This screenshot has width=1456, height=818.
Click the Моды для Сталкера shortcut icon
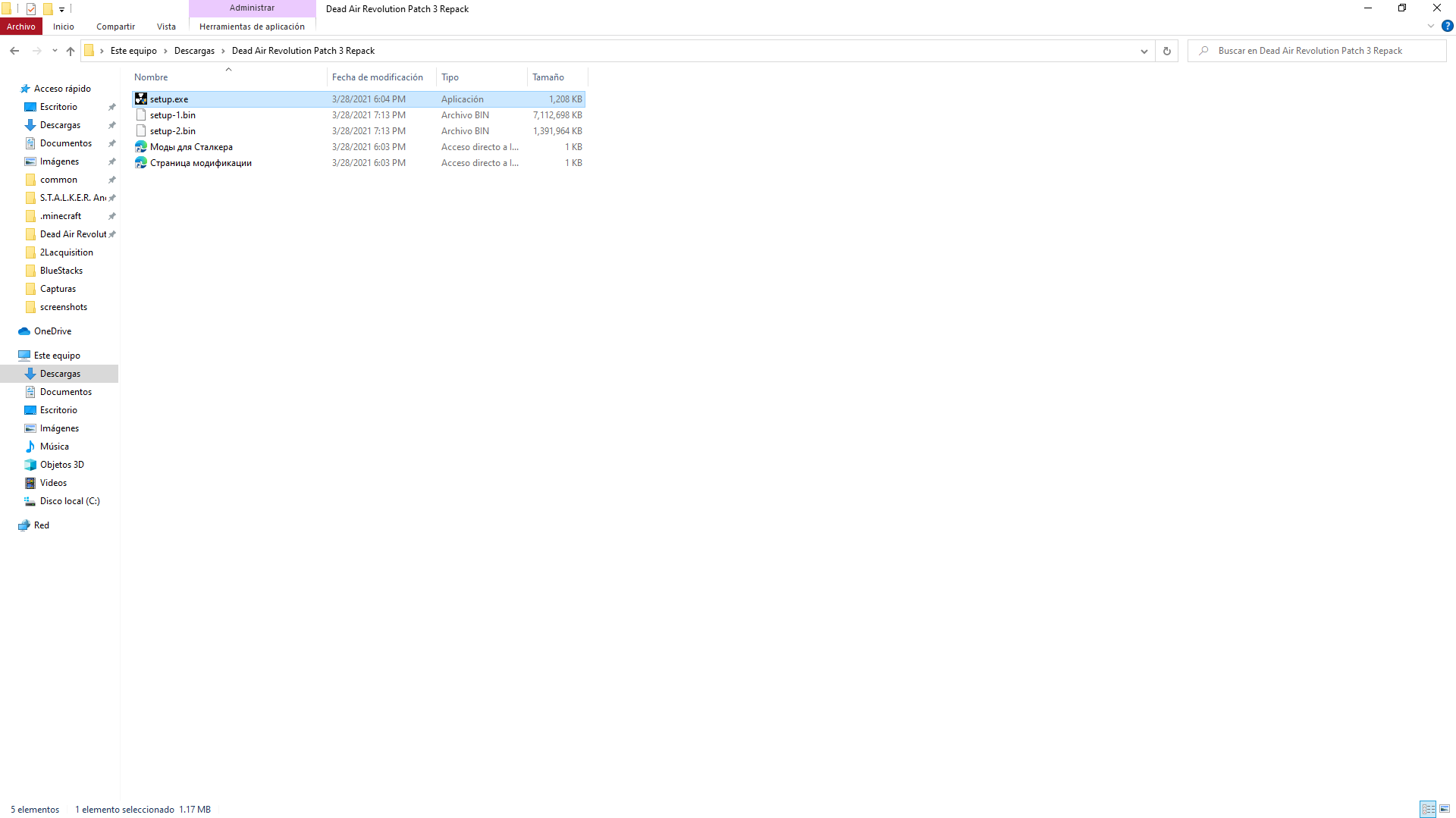(141, 147)
